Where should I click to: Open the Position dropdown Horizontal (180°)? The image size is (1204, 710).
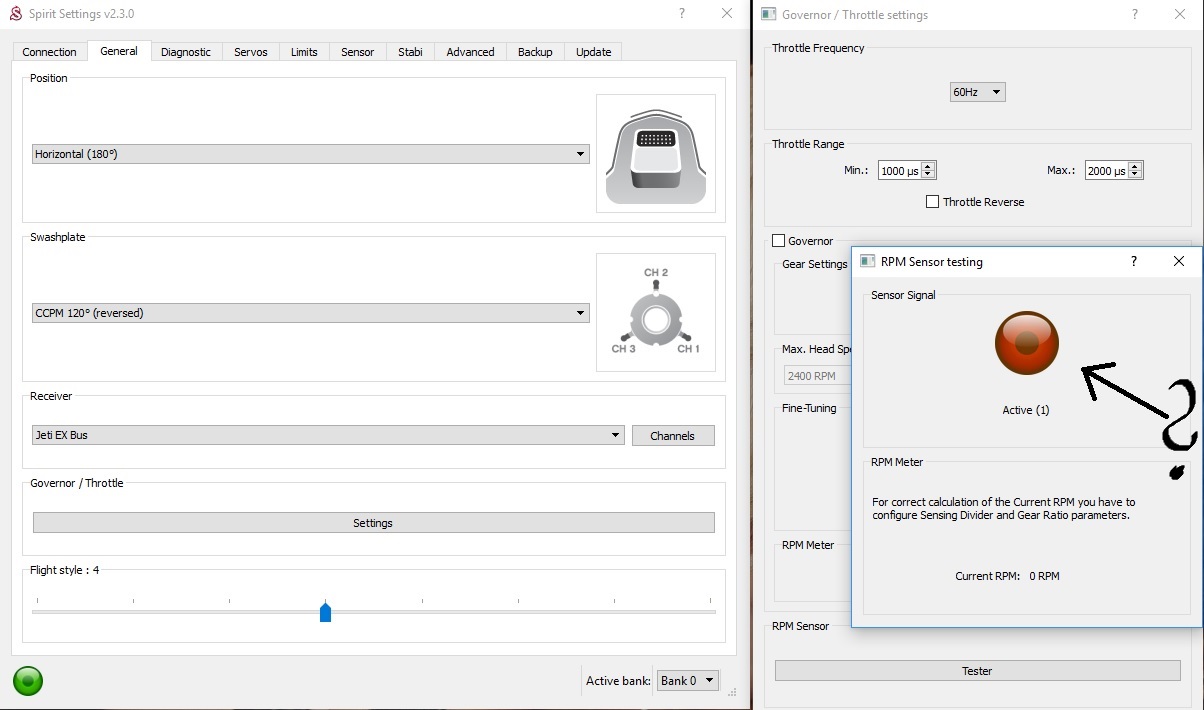[x=310, y=154]
